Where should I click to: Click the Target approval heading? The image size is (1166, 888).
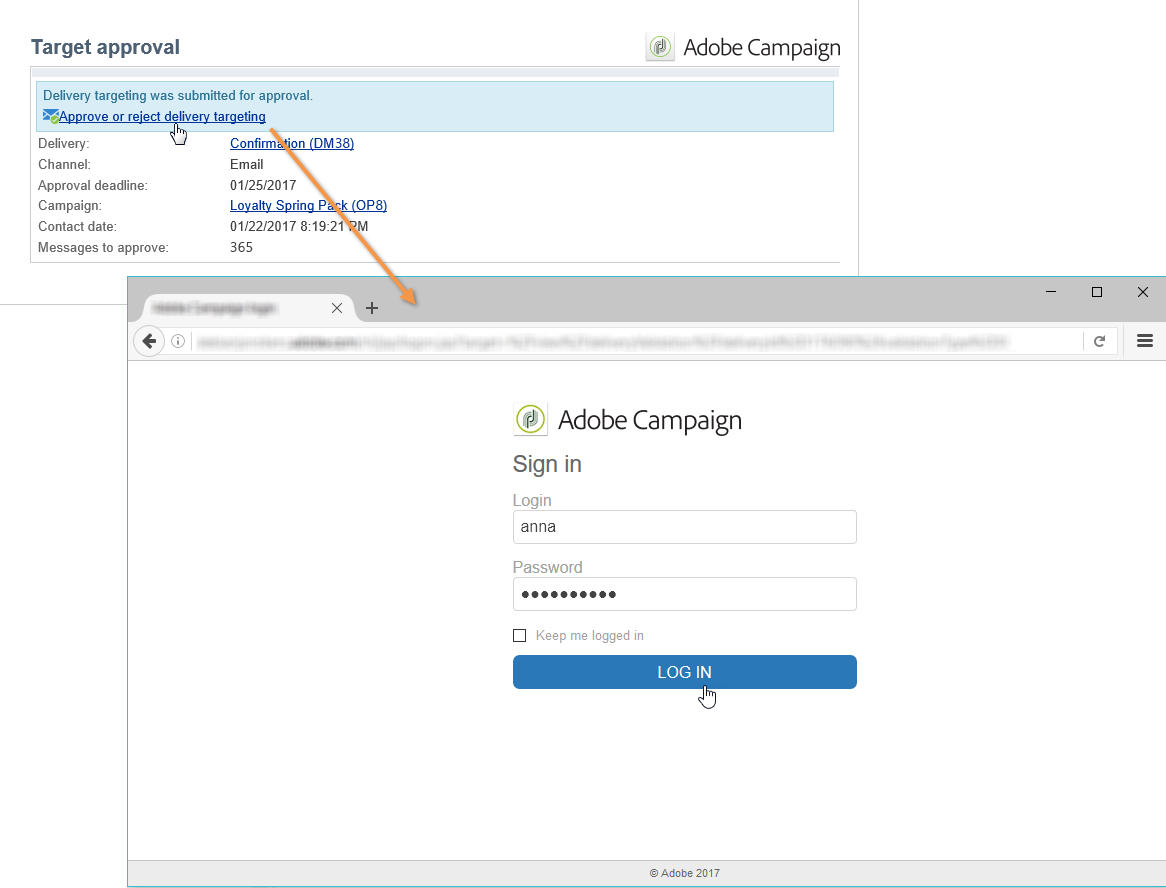[105, 47]
